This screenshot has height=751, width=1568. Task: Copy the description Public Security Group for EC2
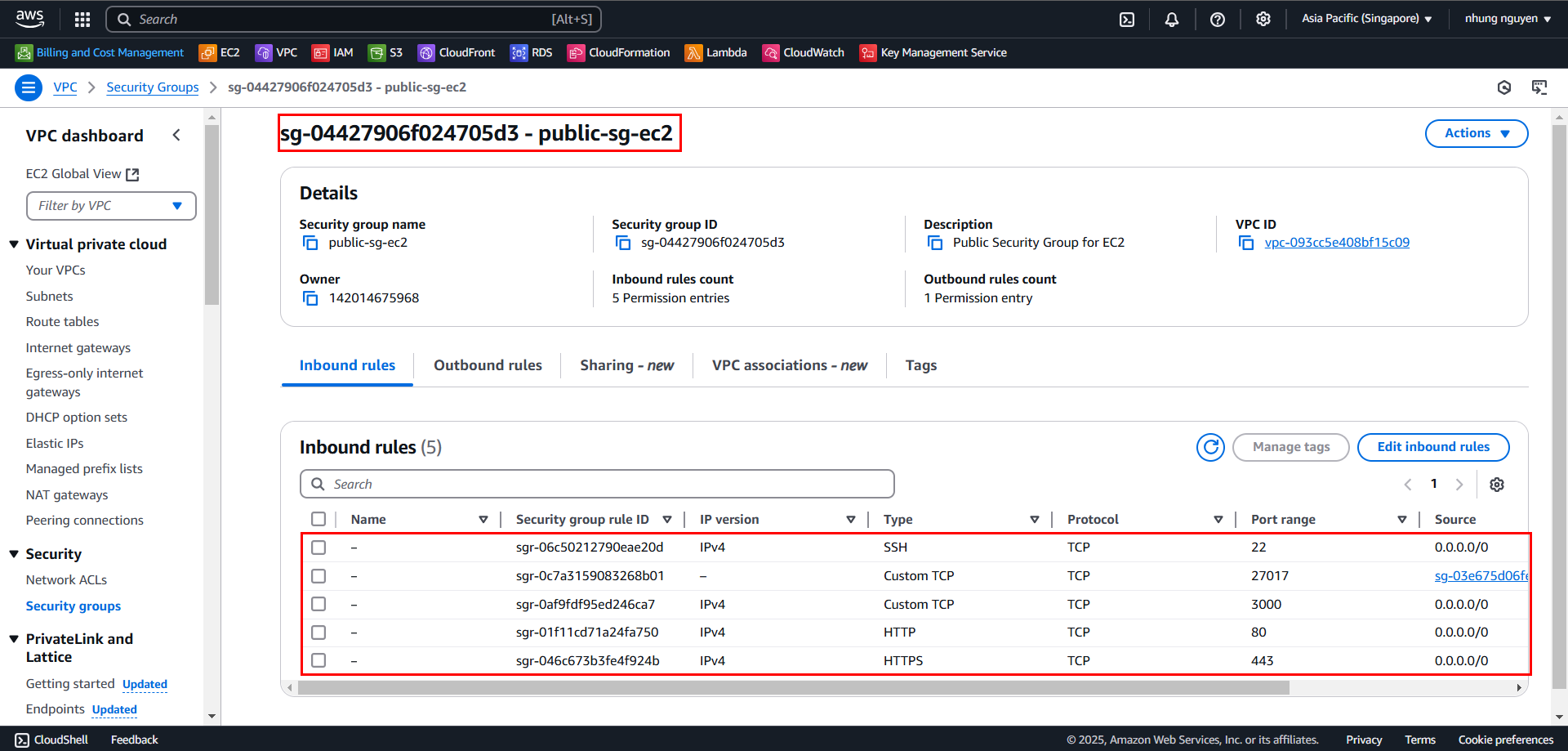tap(935, 243)
